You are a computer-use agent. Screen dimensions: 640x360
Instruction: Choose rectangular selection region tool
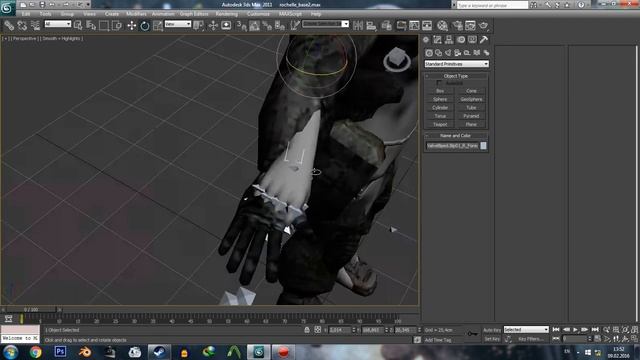[104, 26]
